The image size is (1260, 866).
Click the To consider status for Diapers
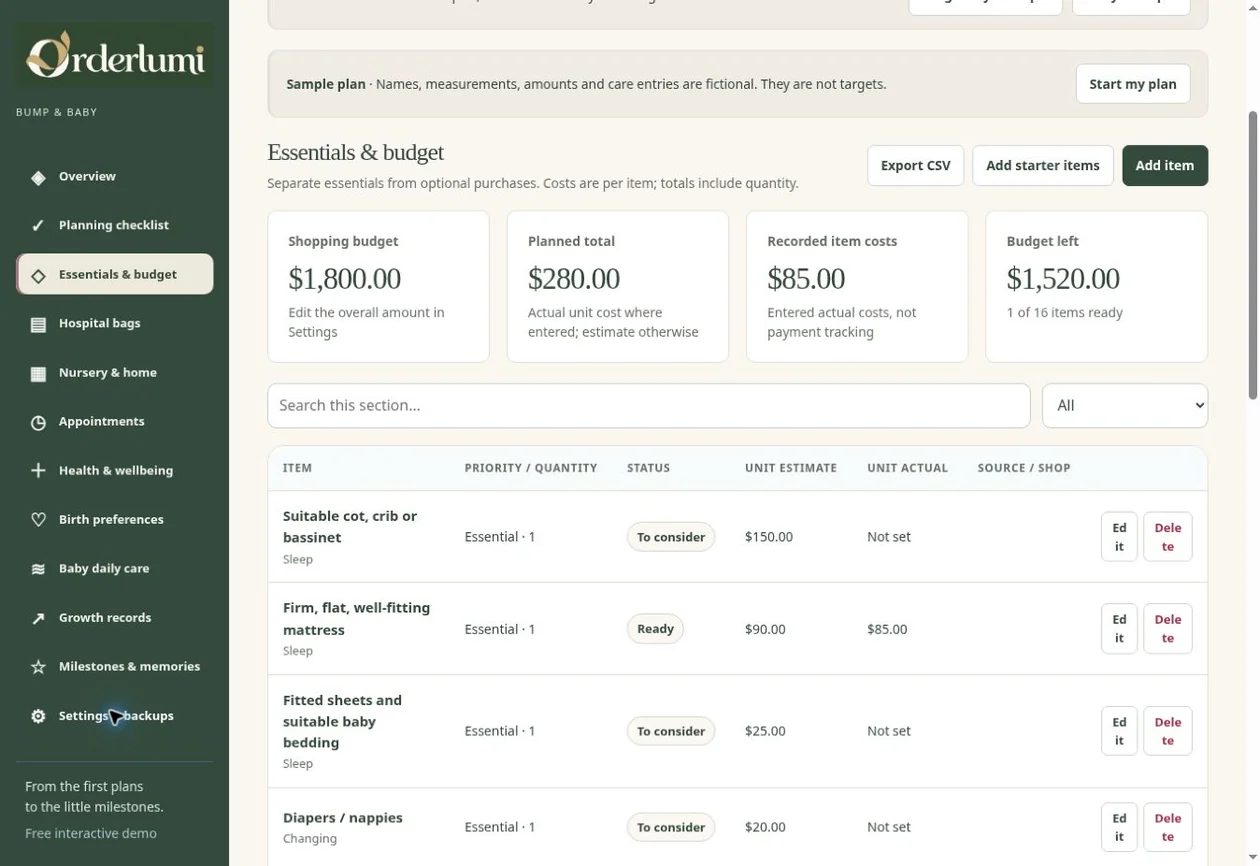pyautogui.click(x=671, y=827)
